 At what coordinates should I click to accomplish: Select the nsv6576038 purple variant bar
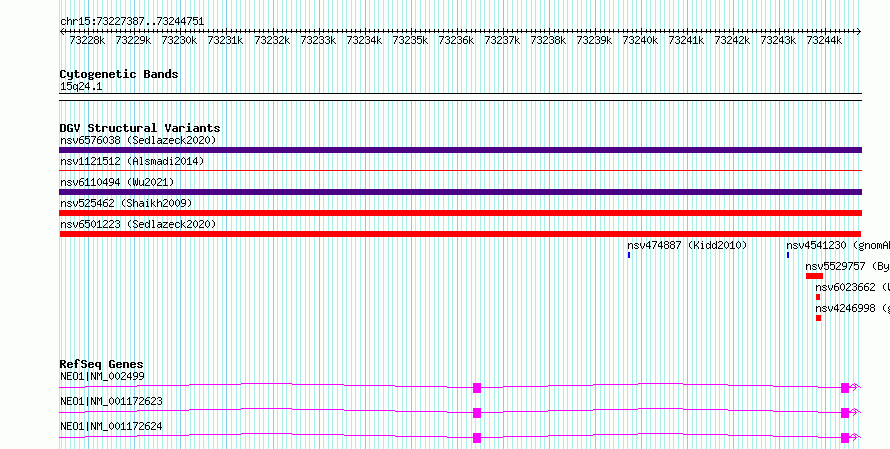tap(460, 150)
